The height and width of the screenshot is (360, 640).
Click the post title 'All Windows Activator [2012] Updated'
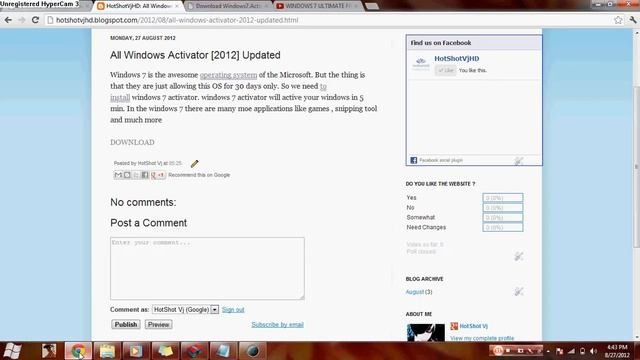(x=195, y=55)
